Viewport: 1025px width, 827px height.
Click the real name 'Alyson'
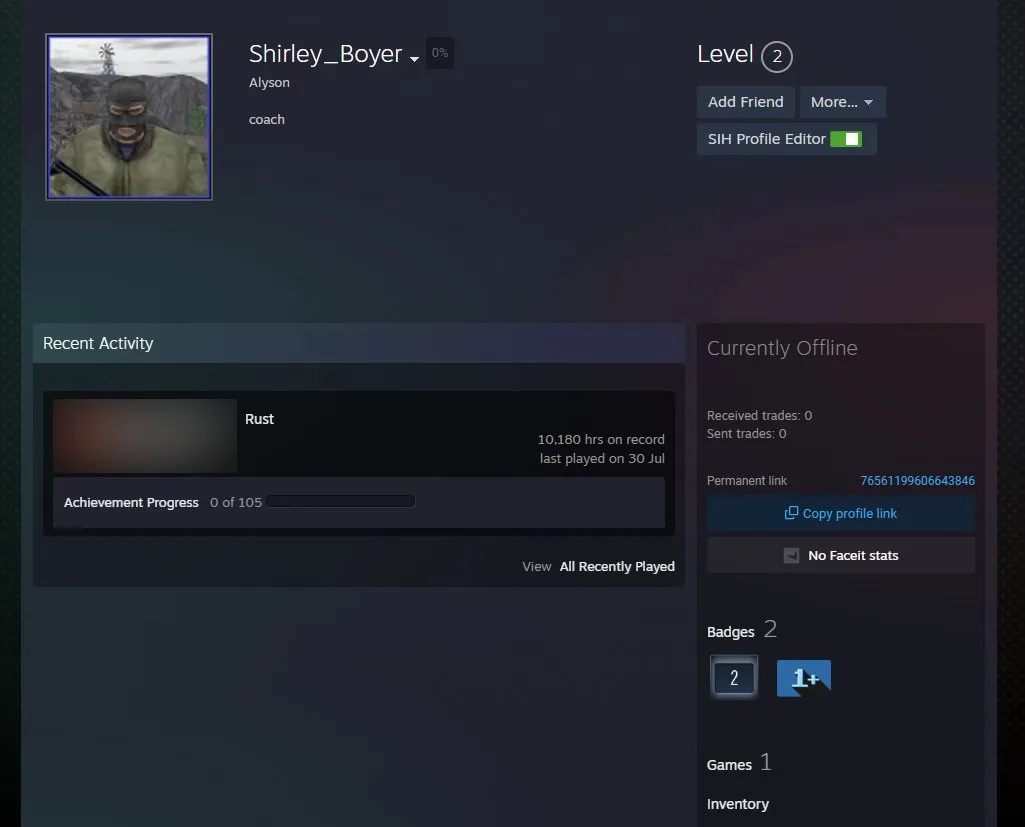tap(269, 82)
